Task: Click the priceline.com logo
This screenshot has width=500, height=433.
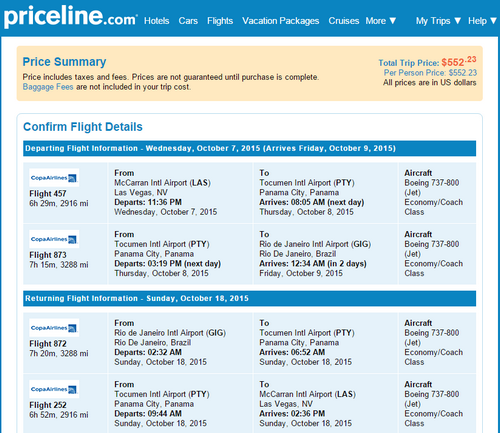Action: point(70,17)
